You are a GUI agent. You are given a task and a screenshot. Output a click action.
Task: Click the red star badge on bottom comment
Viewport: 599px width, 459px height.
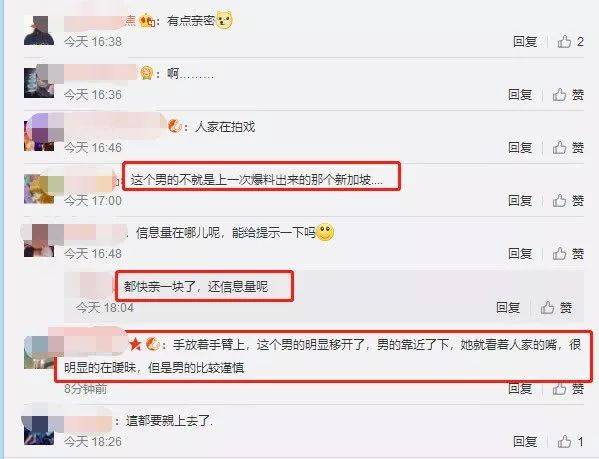134,344
